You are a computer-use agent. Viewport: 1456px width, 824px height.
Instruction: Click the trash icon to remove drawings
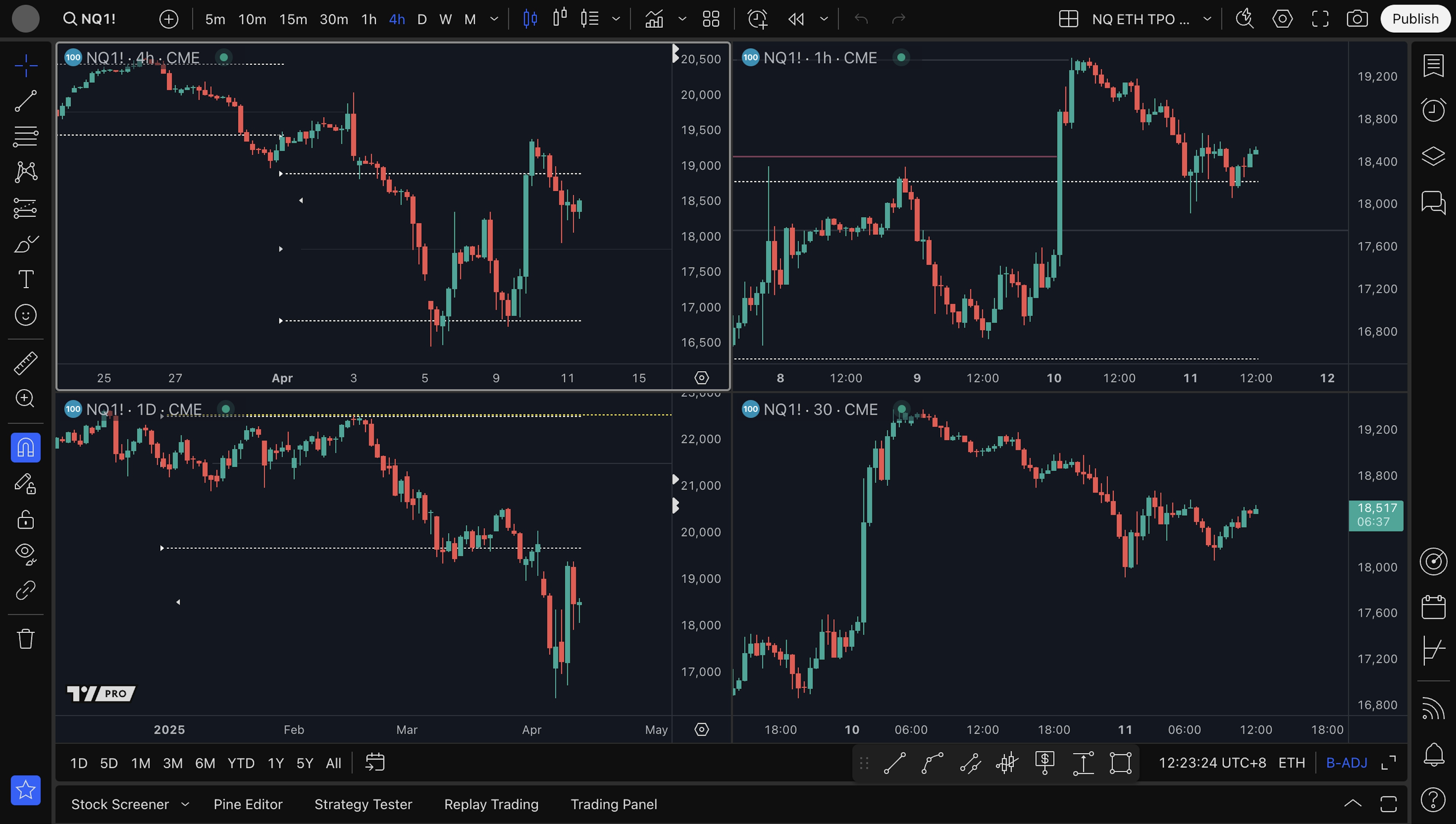25,639
